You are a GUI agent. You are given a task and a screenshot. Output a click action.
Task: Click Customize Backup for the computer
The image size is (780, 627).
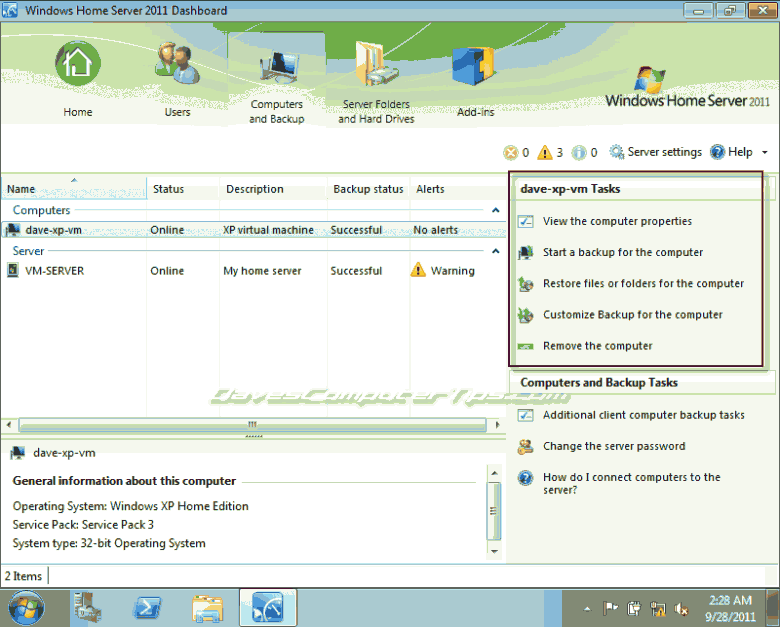pos(633,314)
